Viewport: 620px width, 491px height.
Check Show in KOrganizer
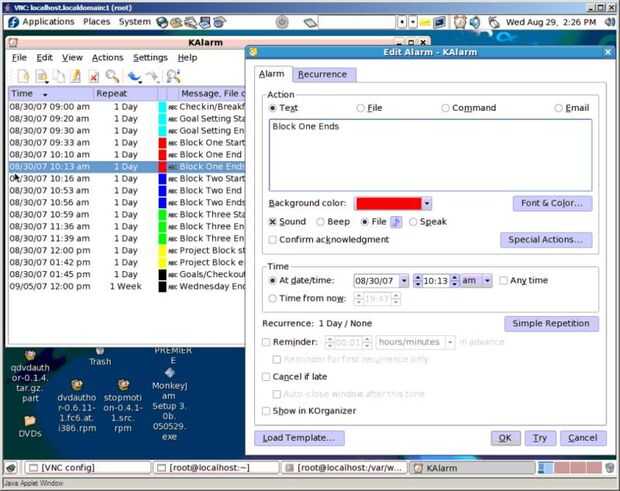coord(266,411)
